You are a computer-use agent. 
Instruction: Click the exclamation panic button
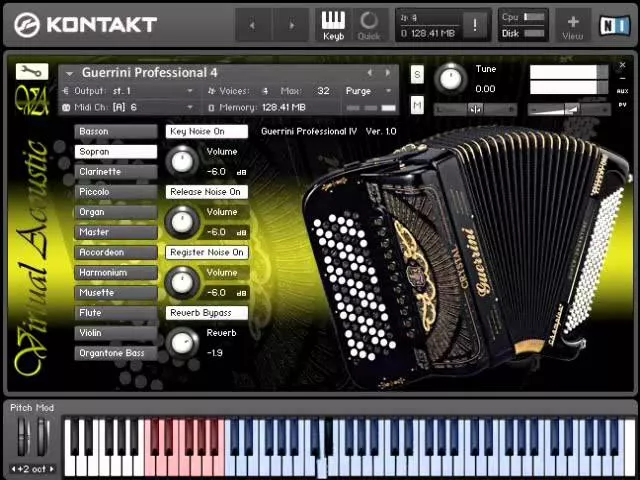pyautogui.click(x=475, y=25)
